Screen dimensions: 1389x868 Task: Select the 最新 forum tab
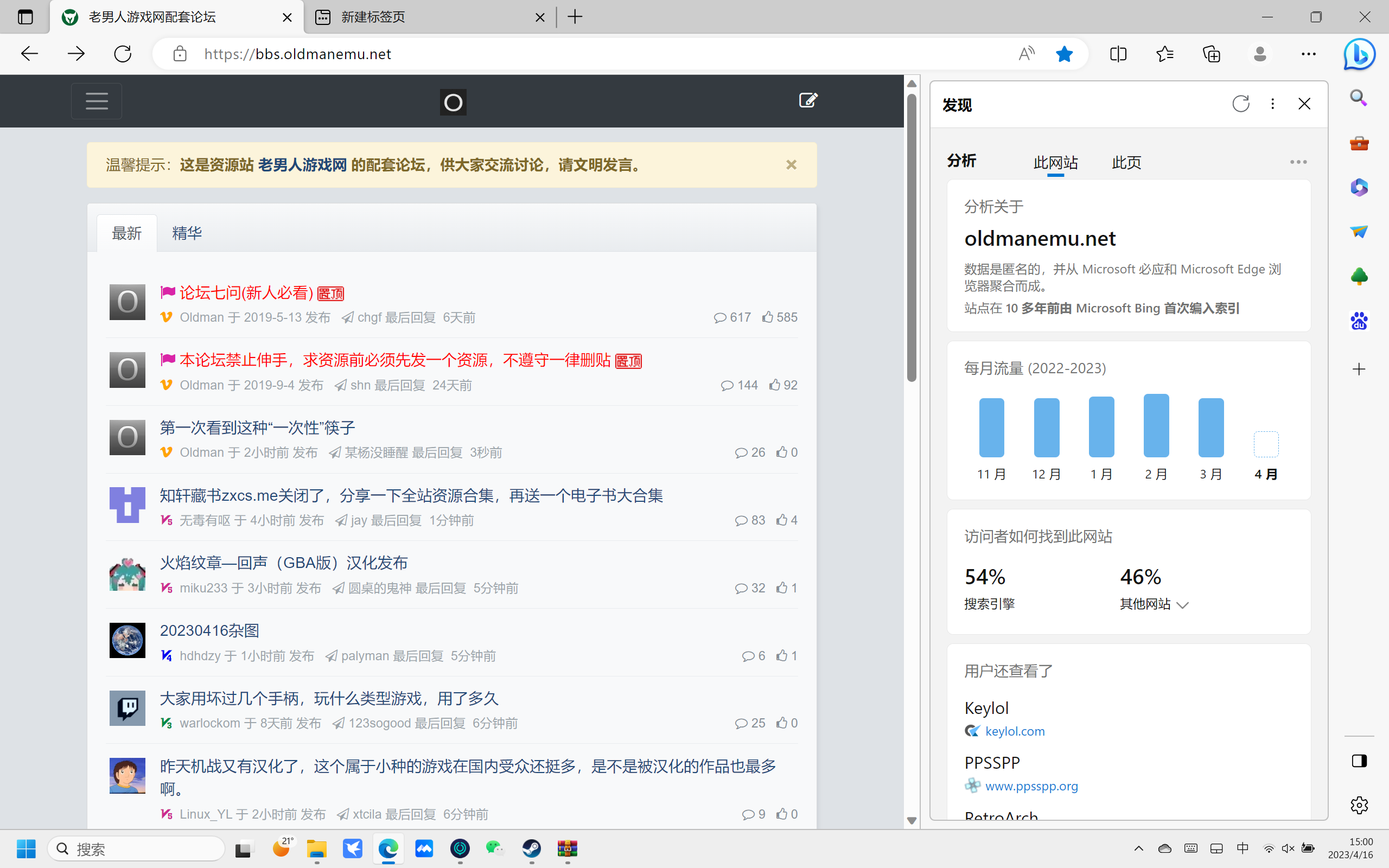[x=126, y=233]
